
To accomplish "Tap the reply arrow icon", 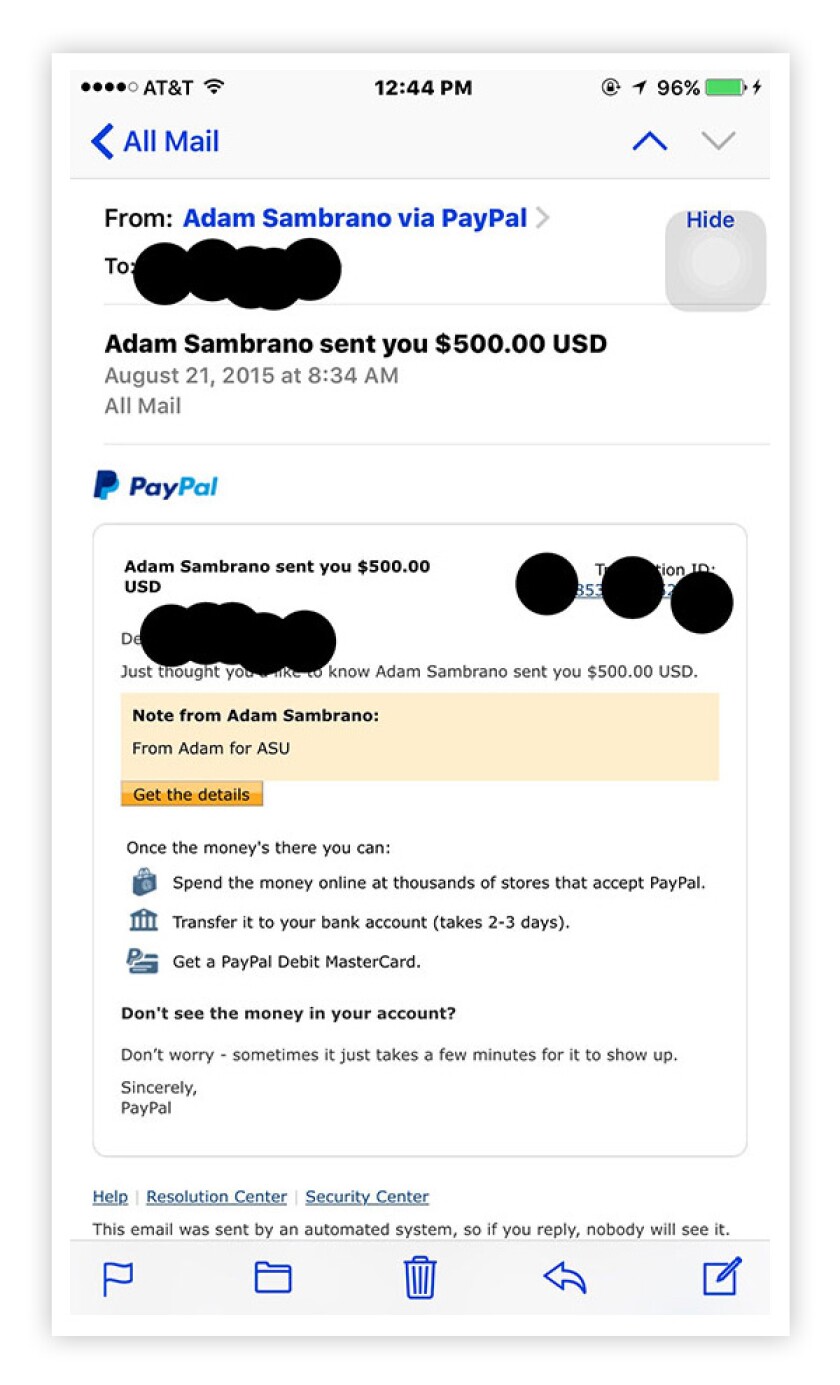I will pyautogui.click(x=564, y=1277).
